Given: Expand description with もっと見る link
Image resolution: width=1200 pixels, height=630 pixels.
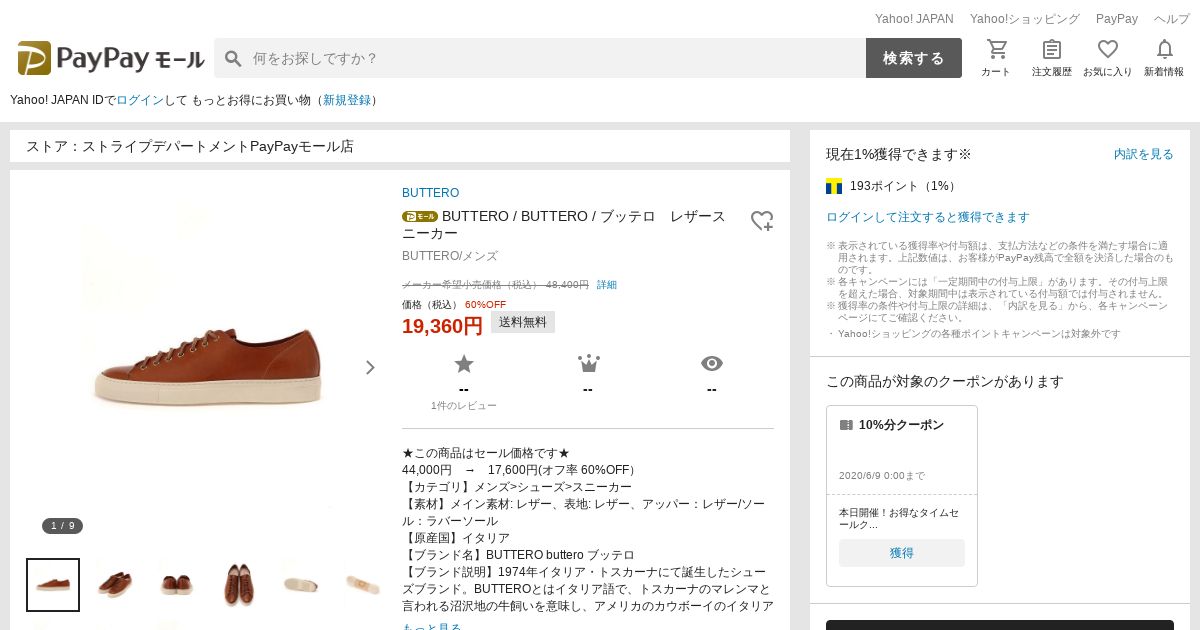Looking at the screenshot, I should pyautogui.click(x=432, y=627).
